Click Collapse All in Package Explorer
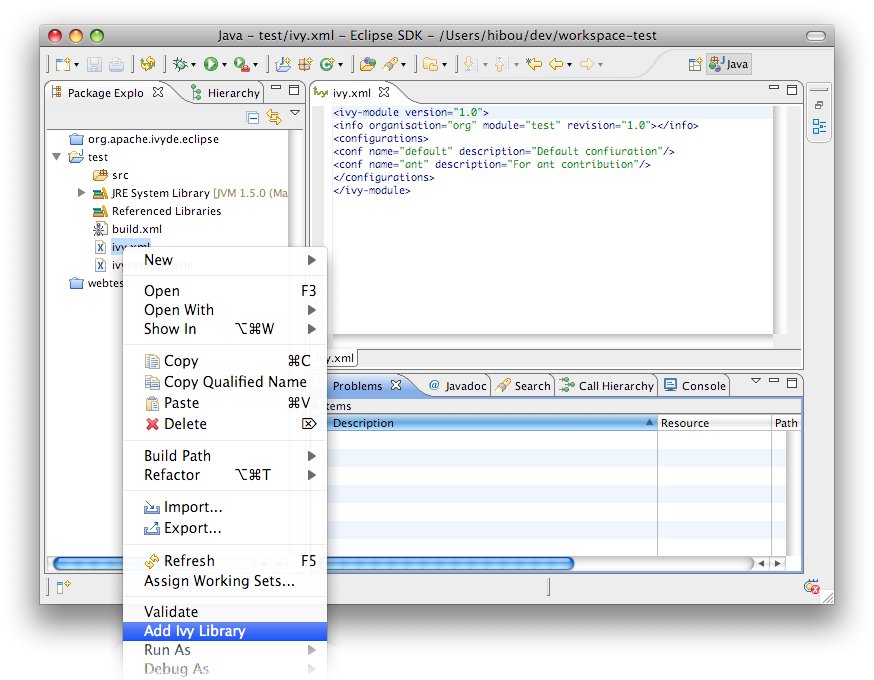 pos(253,117)
